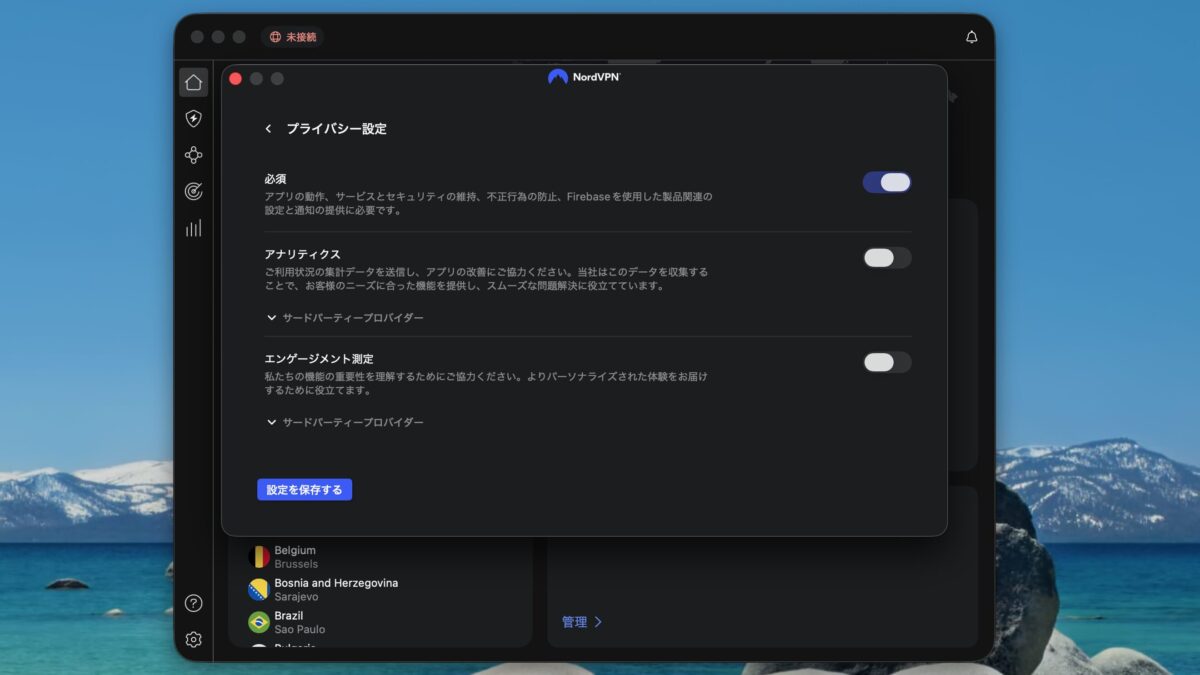Open Settings via the gear icon
The image size is (1200, 675).
pyautogui.click(x=193, y=639)
